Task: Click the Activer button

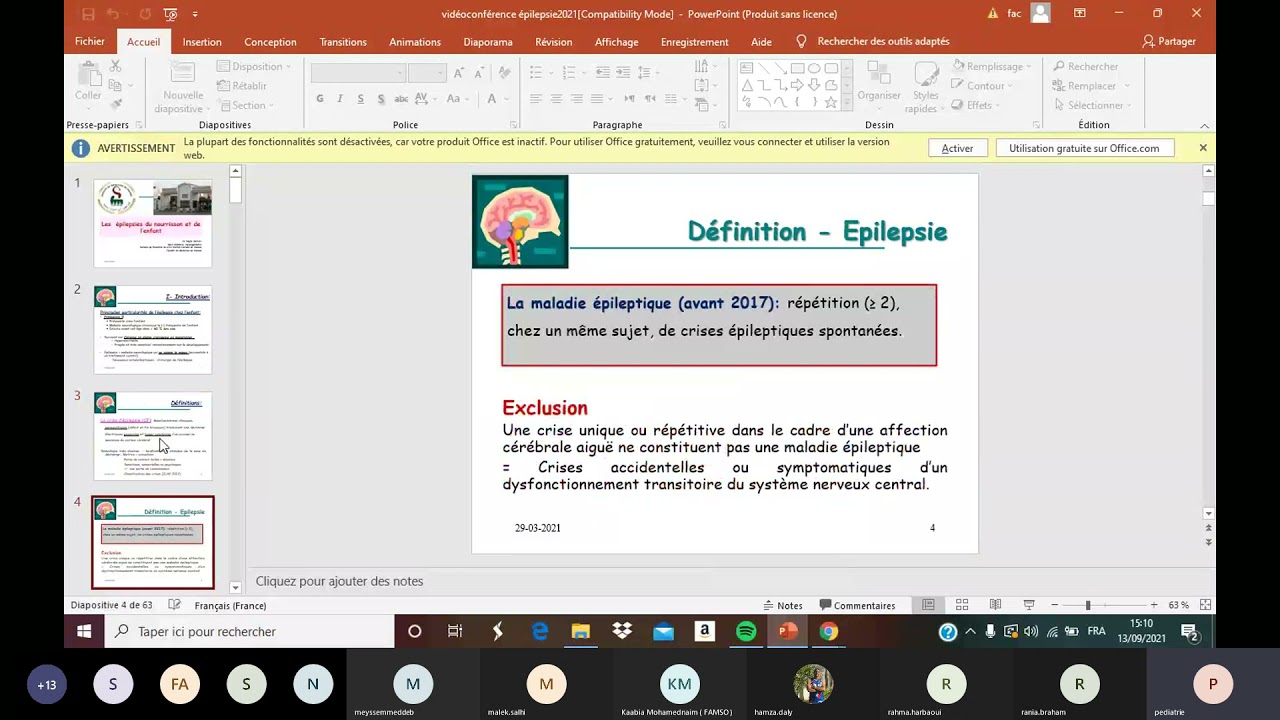Action: tap(957, 148)
